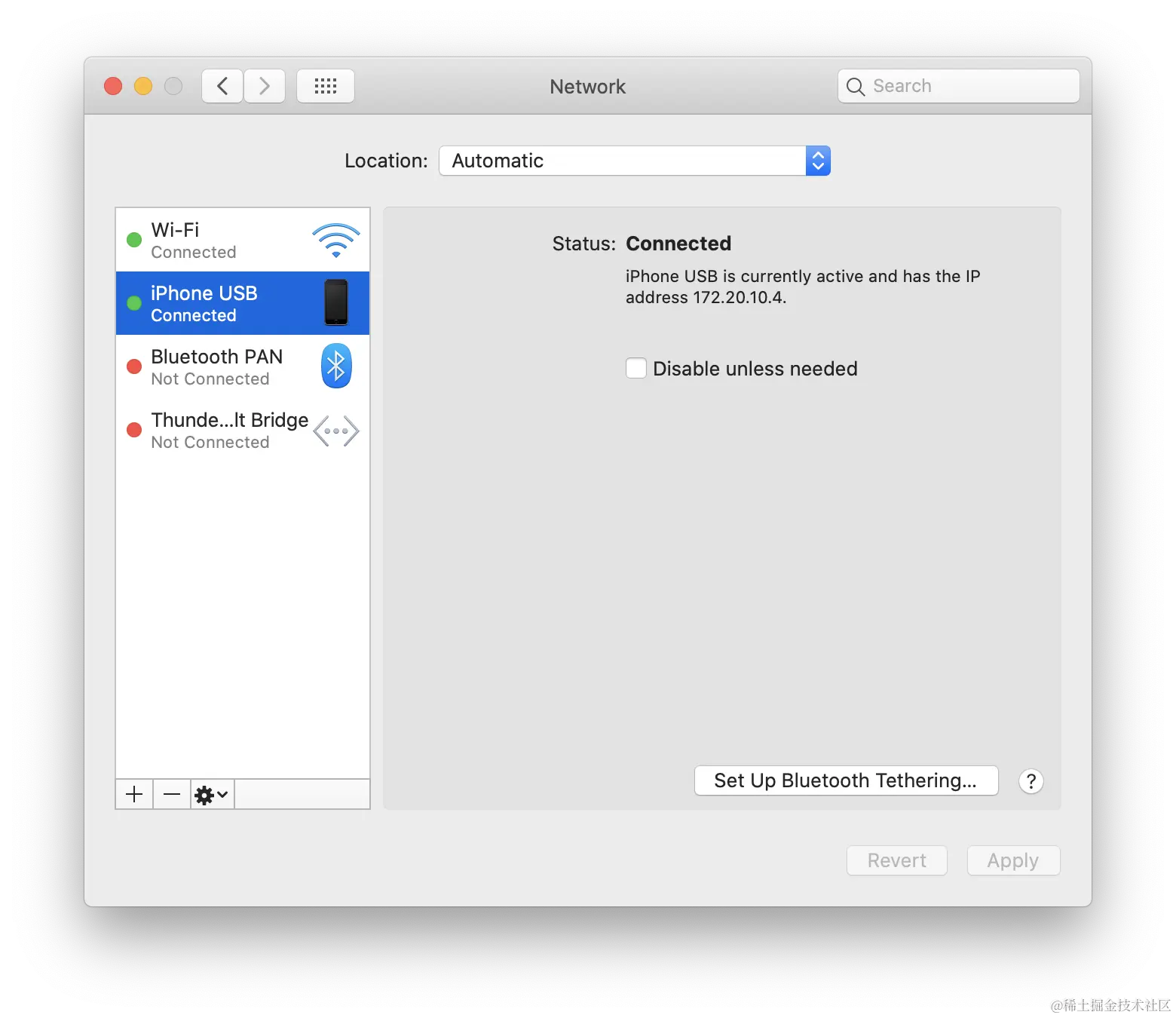Click the Bluetooth logo icon

(336, 366)
